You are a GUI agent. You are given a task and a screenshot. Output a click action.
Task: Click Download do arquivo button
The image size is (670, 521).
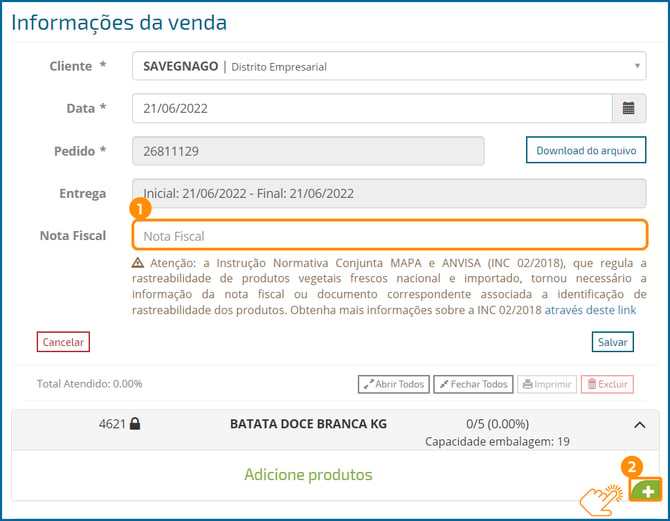pos(586,150)
